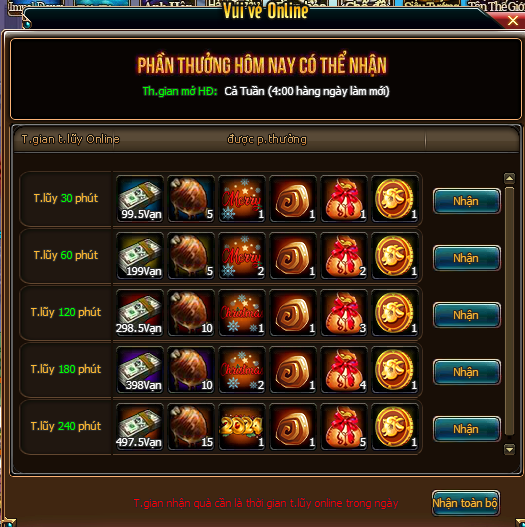Select the 2024 reward item icon
The image size is (525, 527).
pyautogui.click(x=242, y=427)
